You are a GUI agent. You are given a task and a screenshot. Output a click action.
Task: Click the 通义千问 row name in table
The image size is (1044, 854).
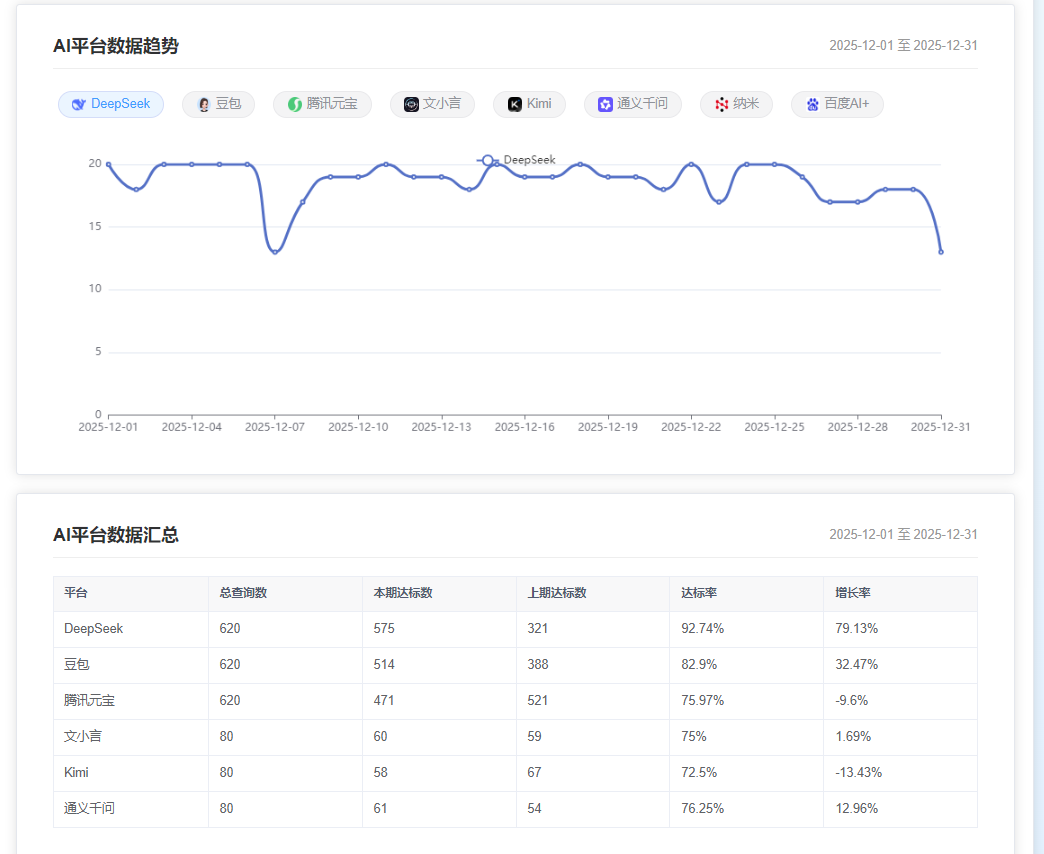click(89, 808)
